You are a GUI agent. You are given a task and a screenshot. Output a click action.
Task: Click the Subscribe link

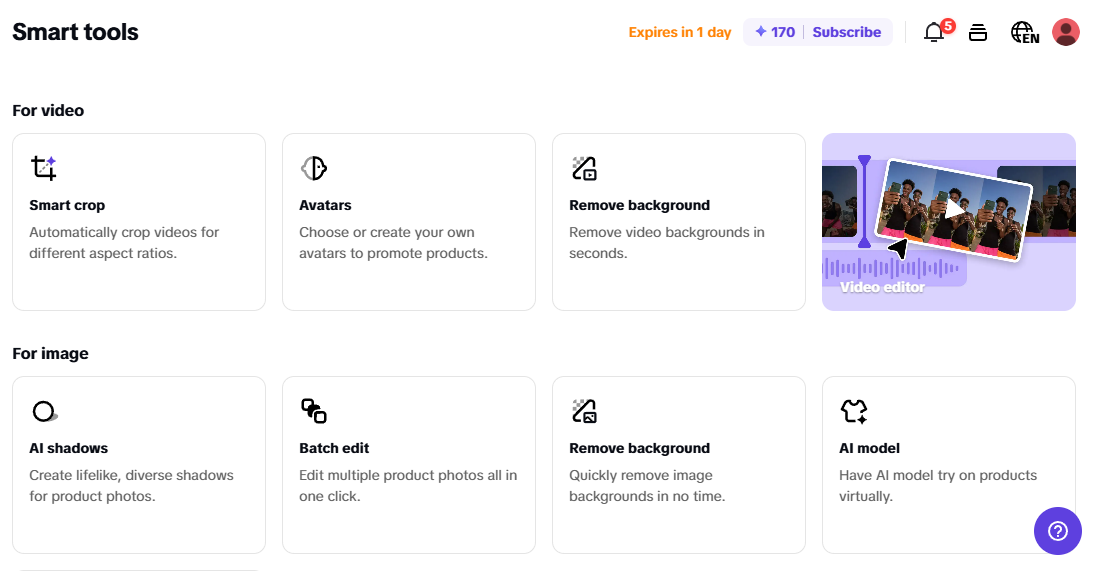846,32
